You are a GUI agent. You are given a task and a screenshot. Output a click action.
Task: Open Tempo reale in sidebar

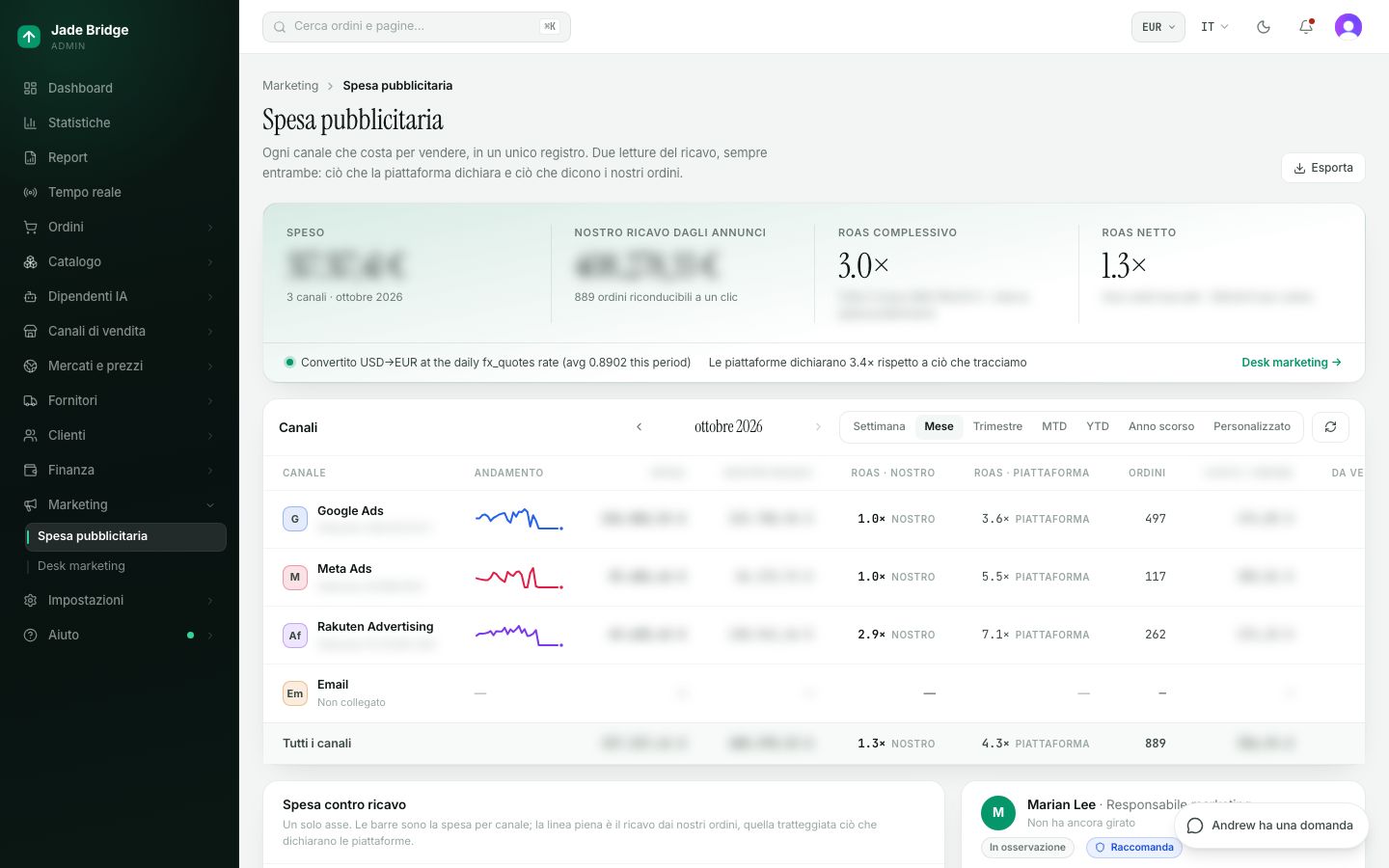coord(120,192)
